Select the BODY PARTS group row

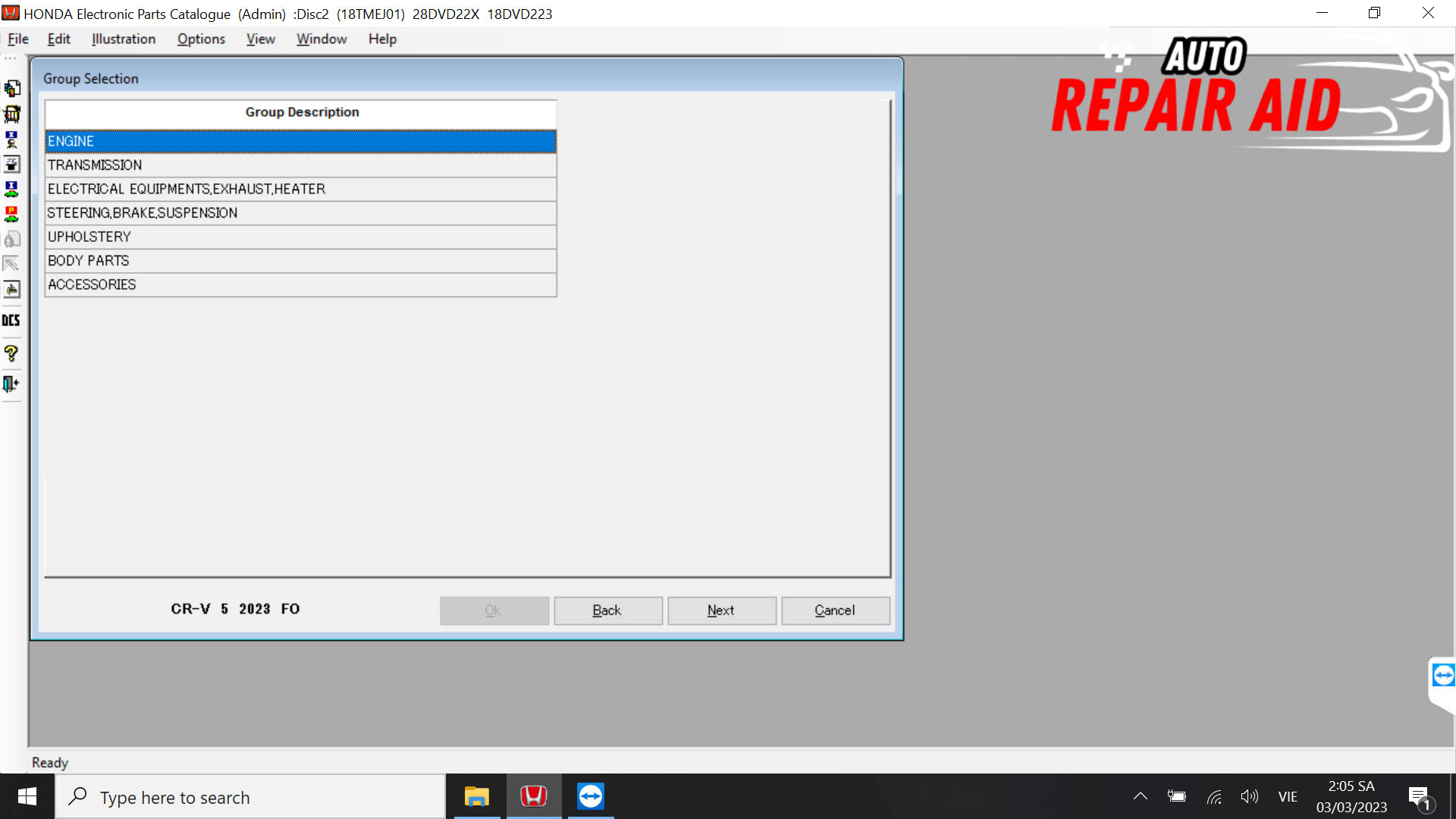click(x=301, y=261)
